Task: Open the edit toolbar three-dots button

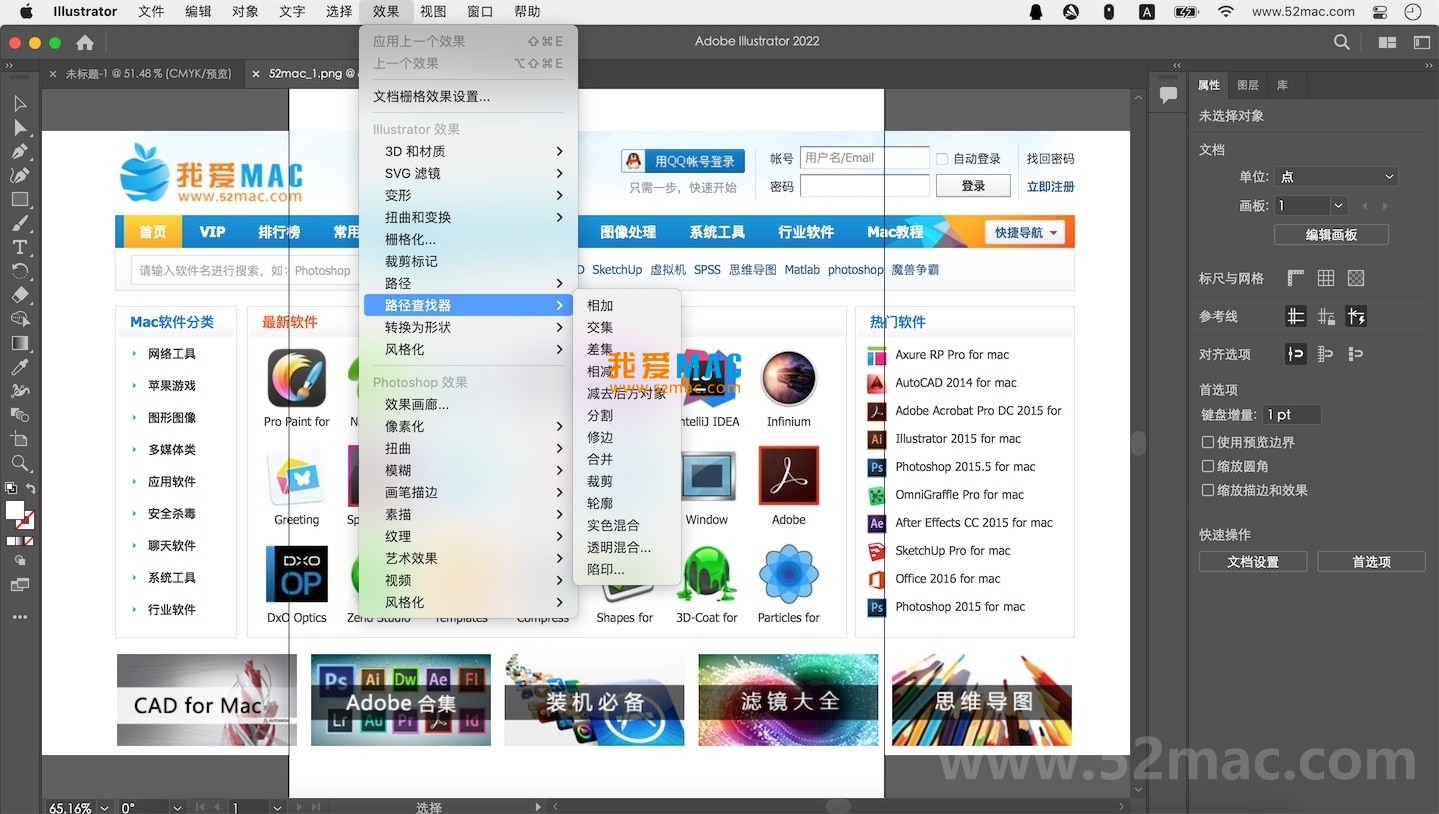Action: pos(20,617)
